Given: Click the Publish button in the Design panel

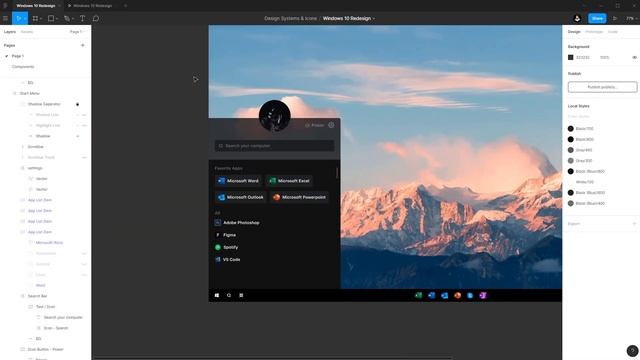Looking at the screenshot, I should tap(602, 87).
